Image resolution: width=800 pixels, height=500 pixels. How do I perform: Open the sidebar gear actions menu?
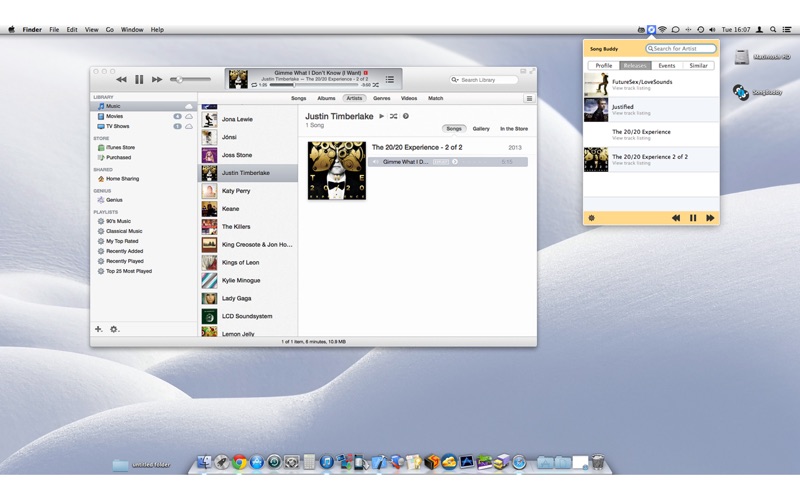114,329
